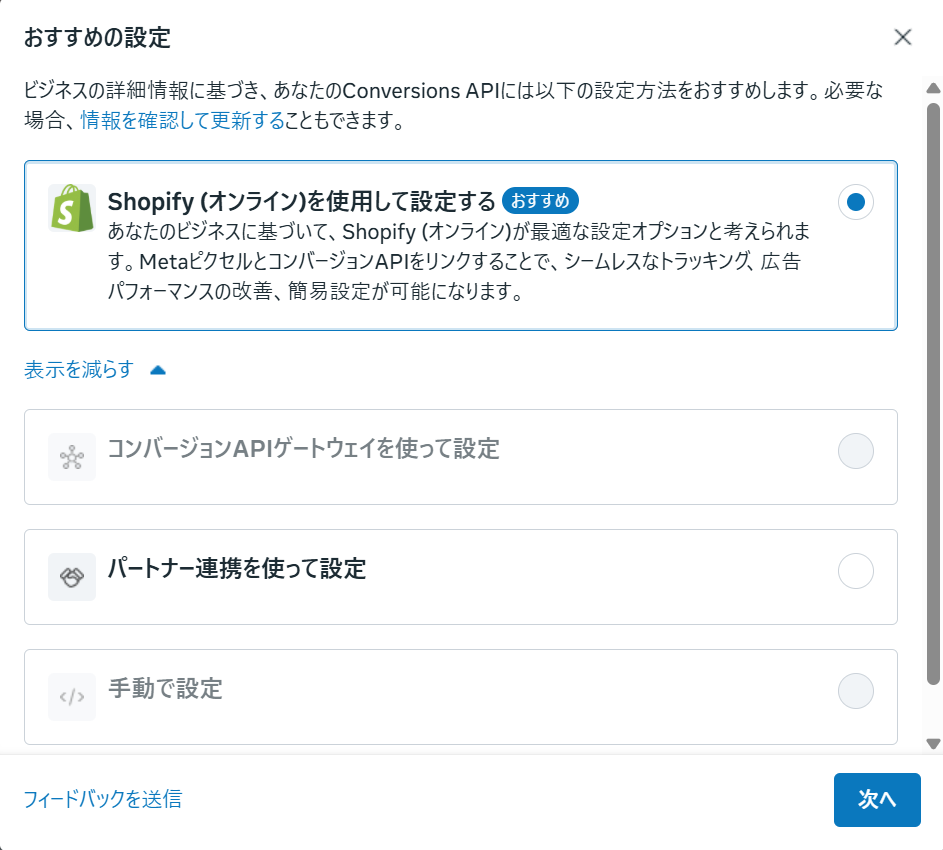Click the フィードバックを送信 link
The height and width of the screenshot is (850, 943).
coord(103,799)
